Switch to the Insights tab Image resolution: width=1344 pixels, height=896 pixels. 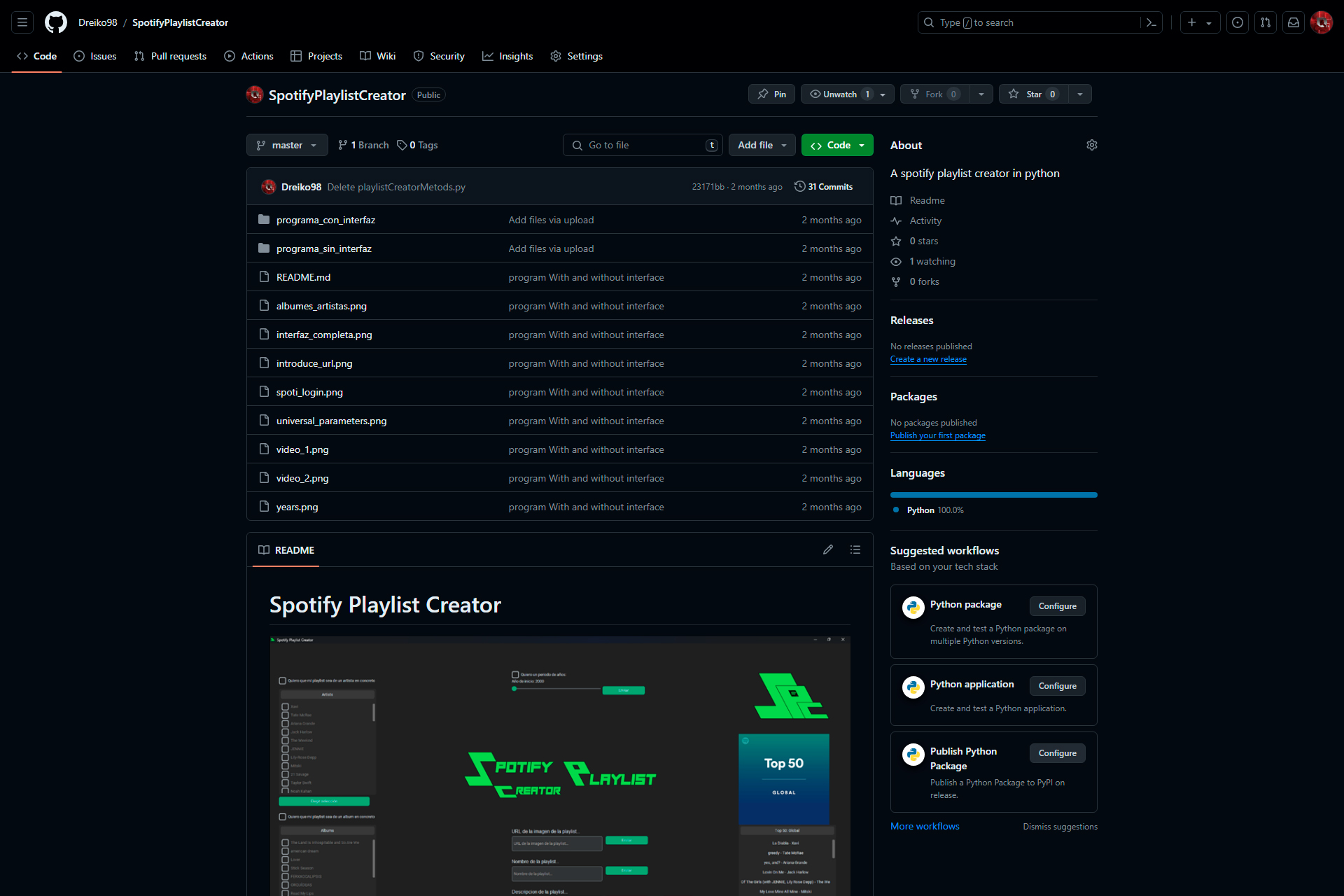pyautogui.click(x=507, y=56)
